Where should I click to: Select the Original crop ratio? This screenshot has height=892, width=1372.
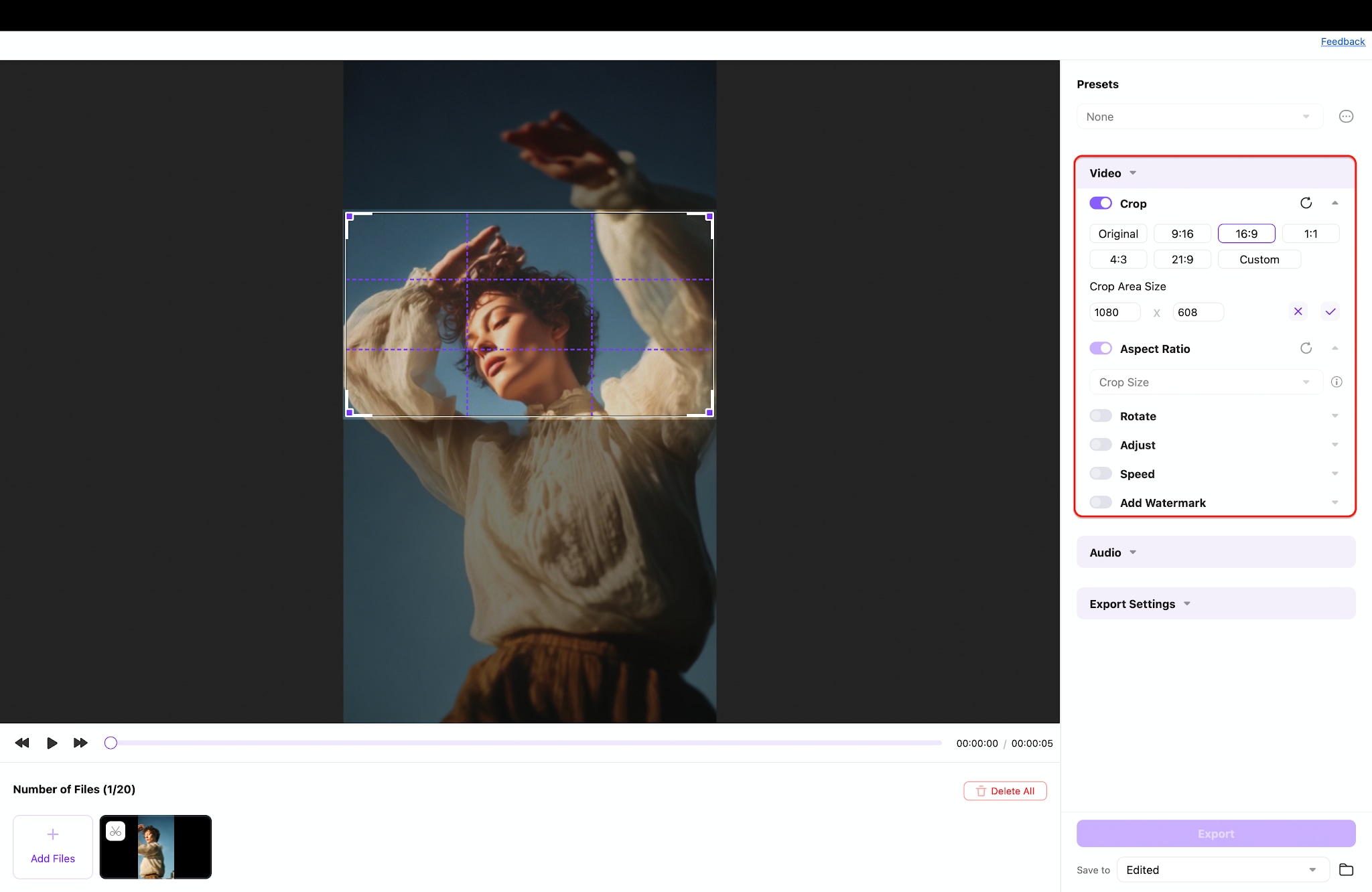coord(1118,234)
